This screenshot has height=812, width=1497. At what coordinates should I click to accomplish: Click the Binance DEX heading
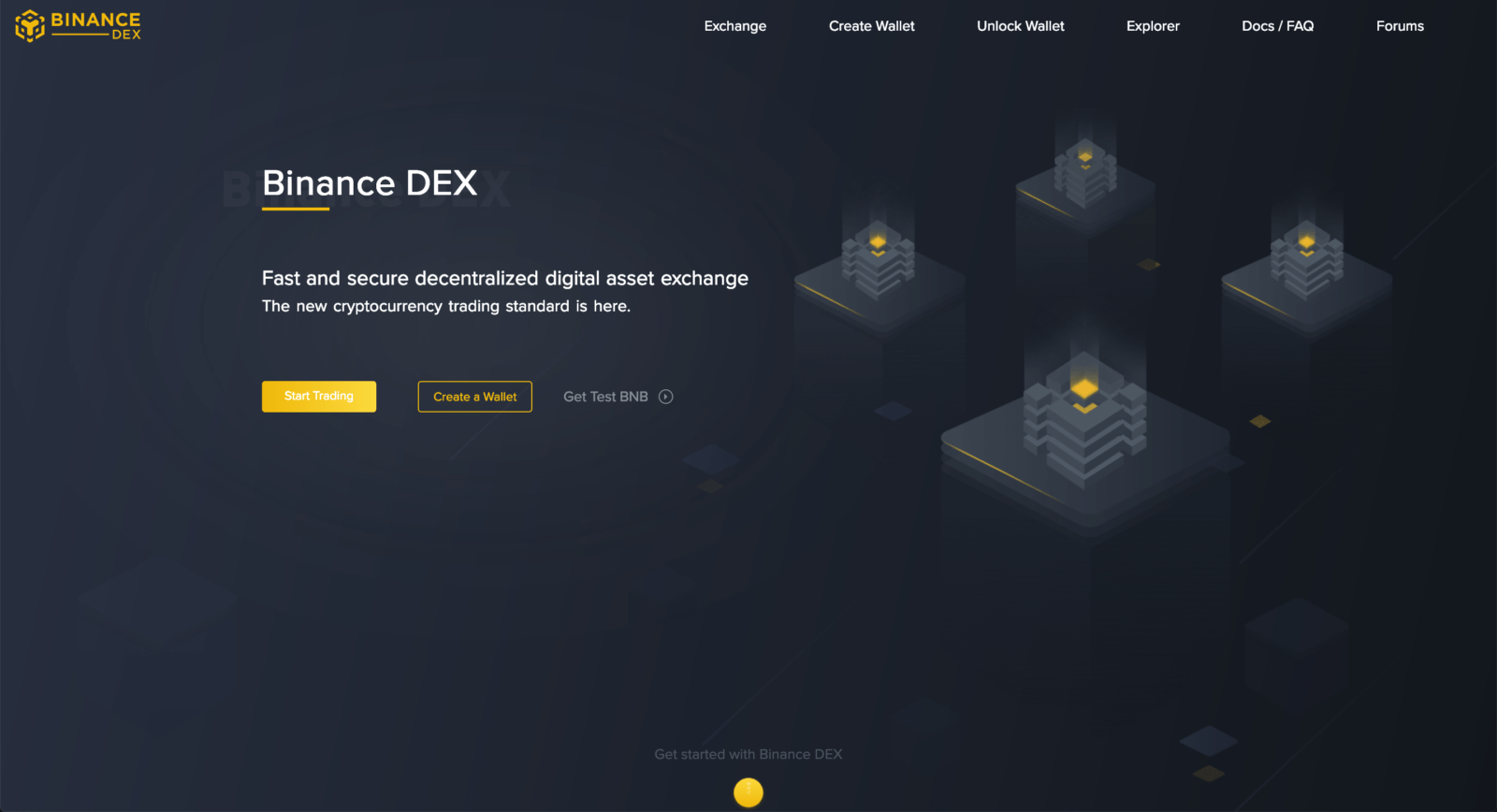tap(370, 183)
